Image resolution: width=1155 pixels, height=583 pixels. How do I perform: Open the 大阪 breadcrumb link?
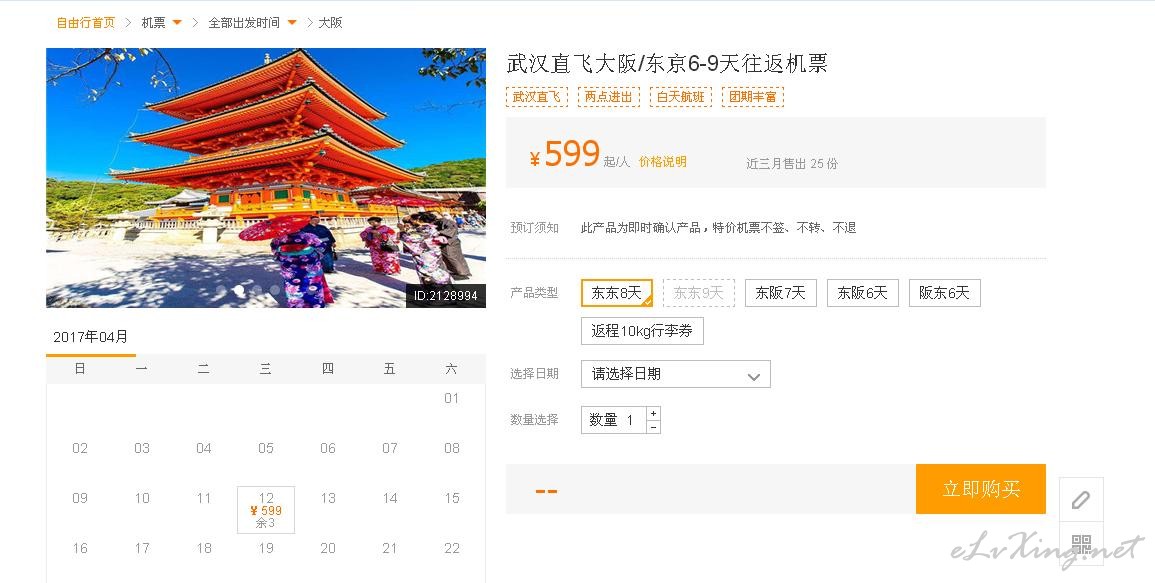tap(330, 23)
